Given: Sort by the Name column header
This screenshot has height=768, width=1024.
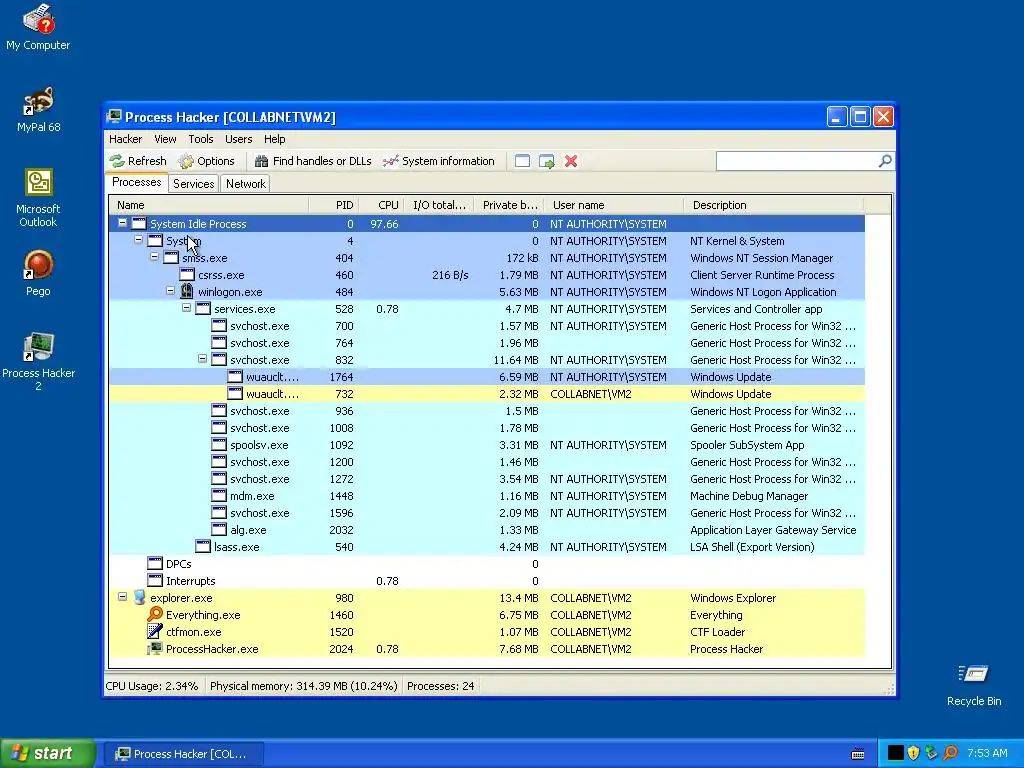Looking at the screenshot, I should pyautogui.click(x=208, y=205).
